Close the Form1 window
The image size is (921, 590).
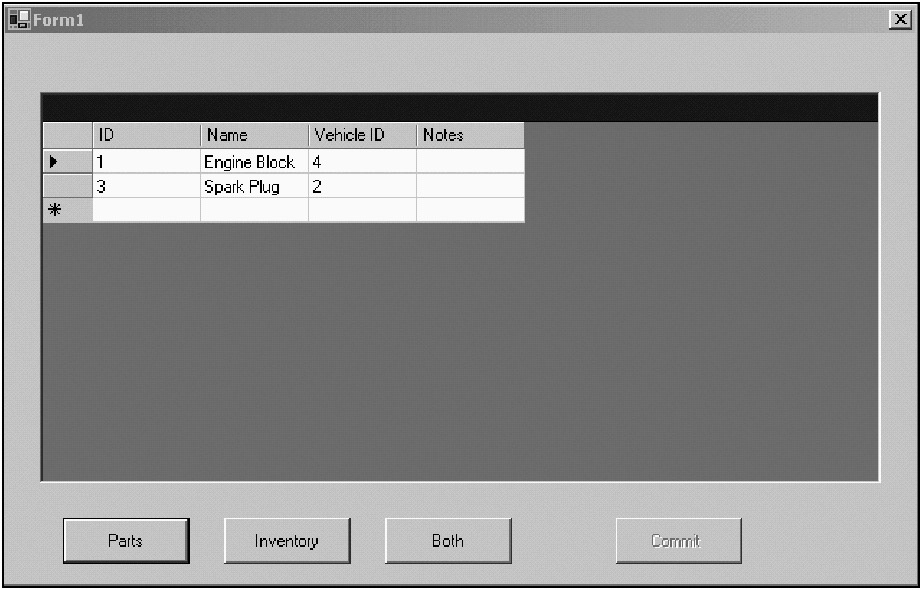click(x=899, y=21)
